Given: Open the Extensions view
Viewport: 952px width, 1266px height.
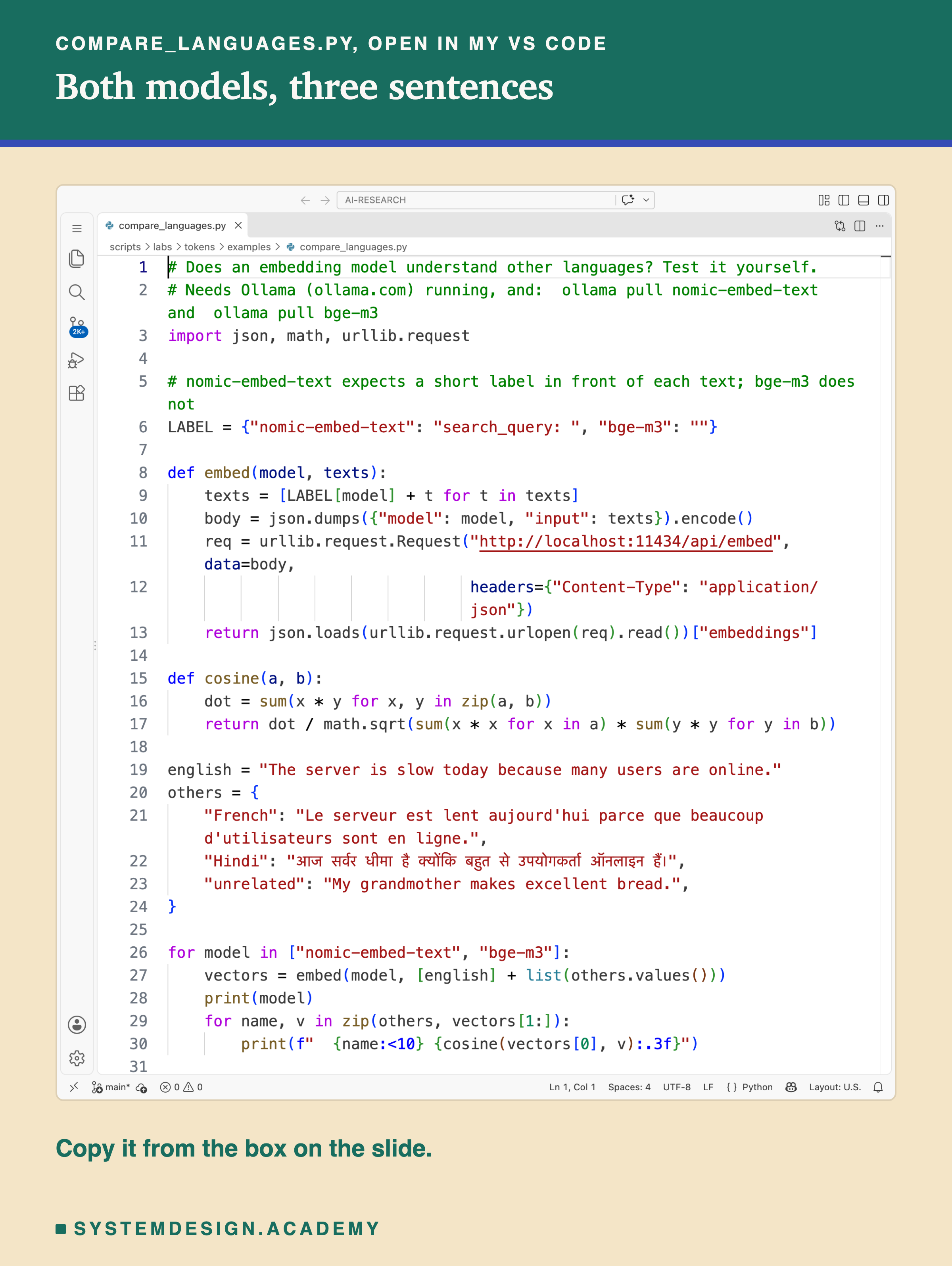Looking at the screenshot, I should pyautogui.click(x=77, y=393).
